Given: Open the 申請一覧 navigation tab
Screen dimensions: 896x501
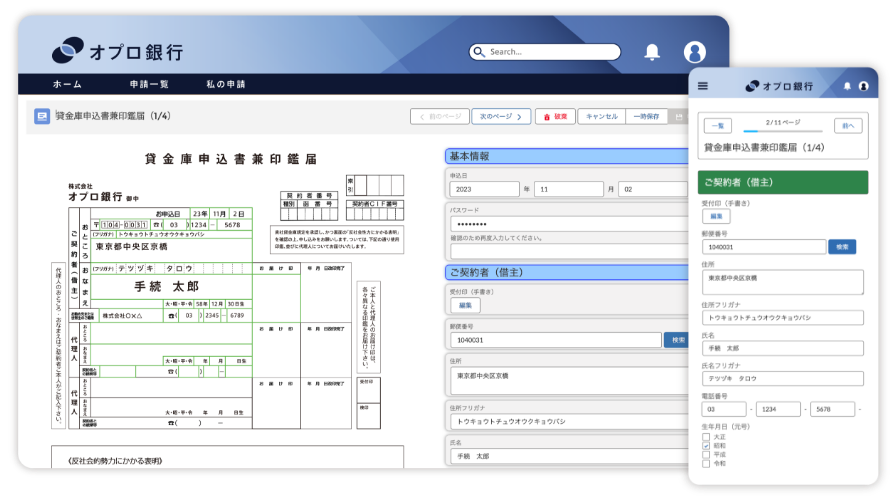Looking at the screenshot, I should (x=149, y=84).
